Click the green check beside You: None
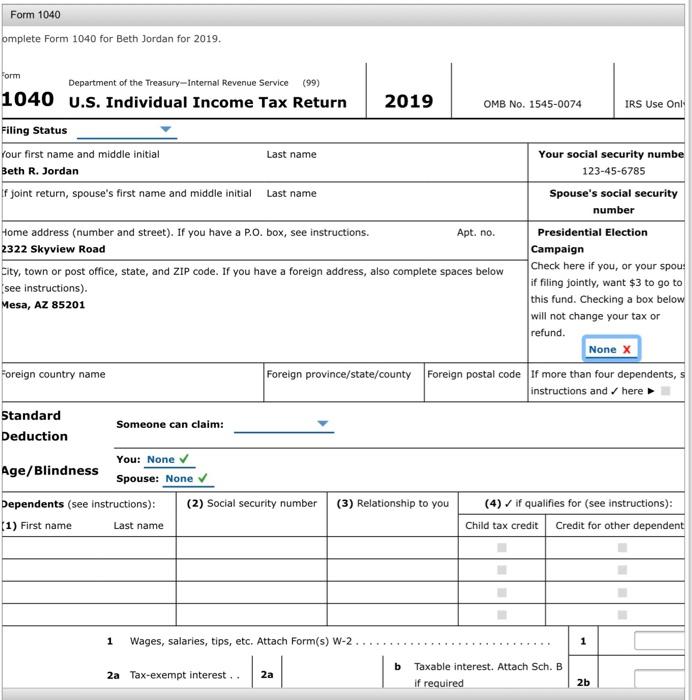Screen dimensions: 692x700 point(184,458)
